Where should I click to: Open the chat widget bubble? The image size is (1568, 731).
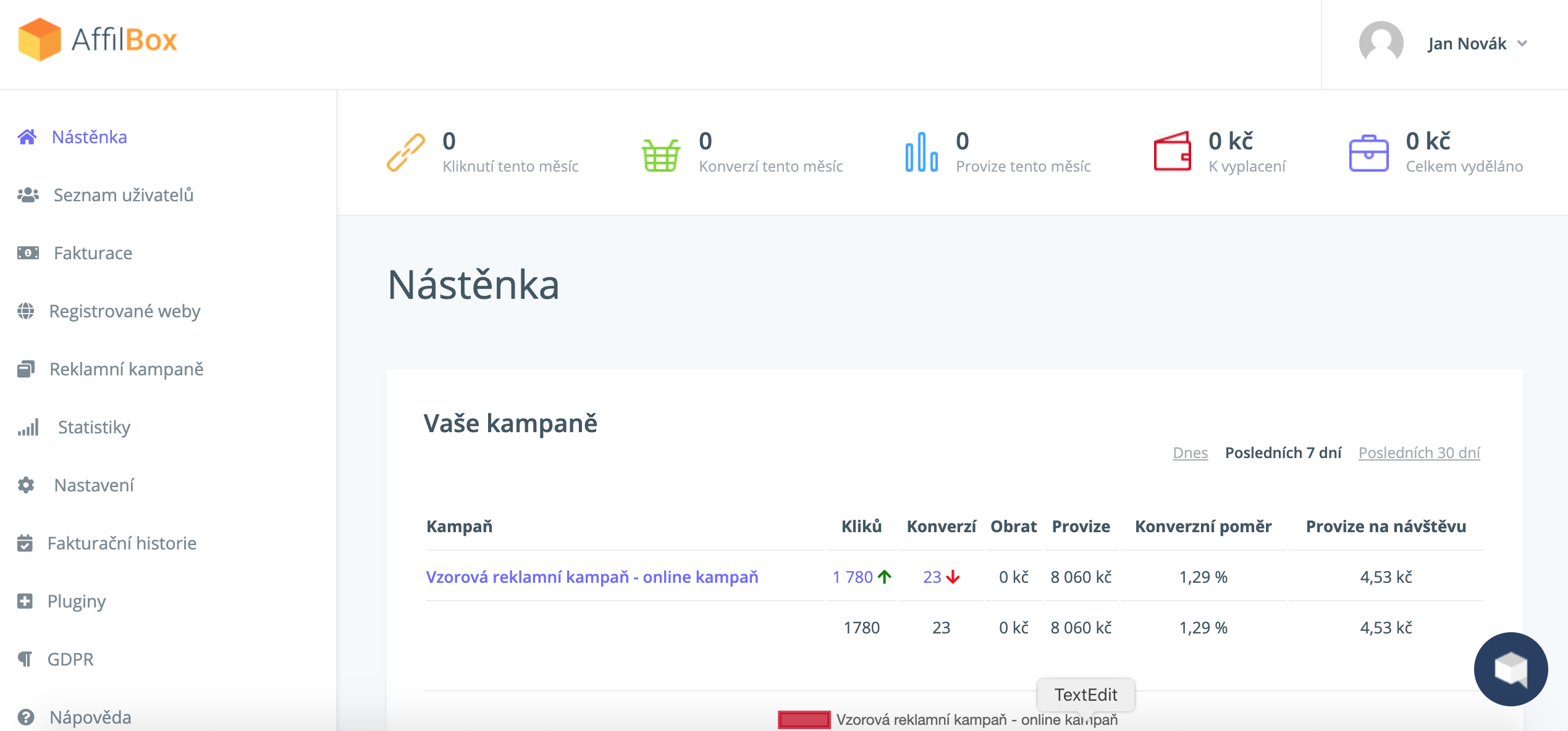tap(1510, 669)
